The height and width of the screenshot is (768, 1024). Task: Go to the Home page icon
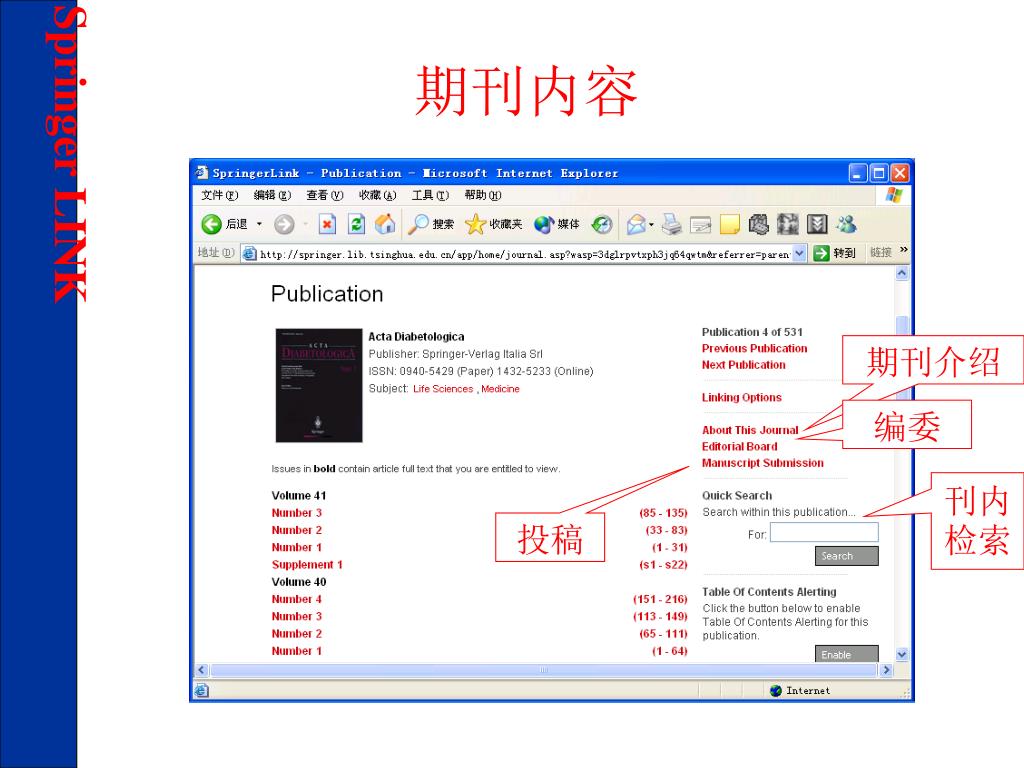point(385,224)
